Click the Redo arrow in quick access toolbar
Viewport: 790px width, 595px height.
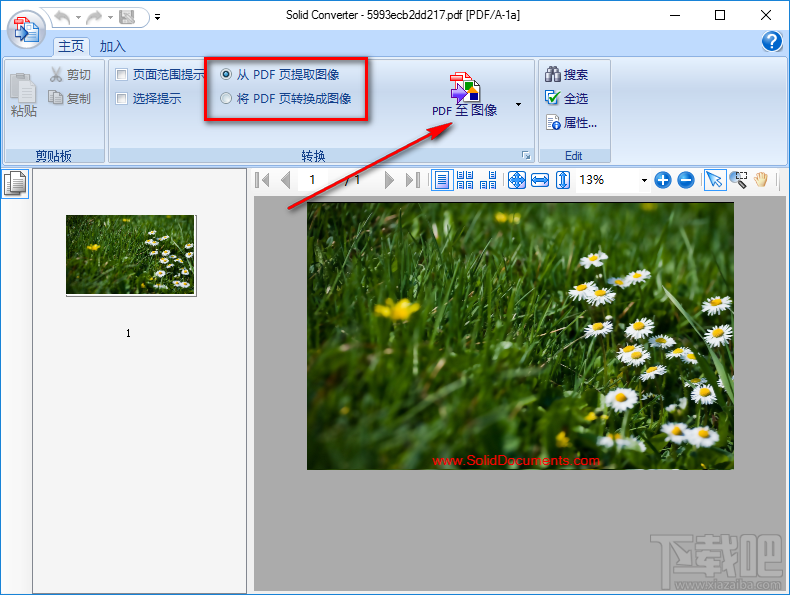(x=94, y=18)
